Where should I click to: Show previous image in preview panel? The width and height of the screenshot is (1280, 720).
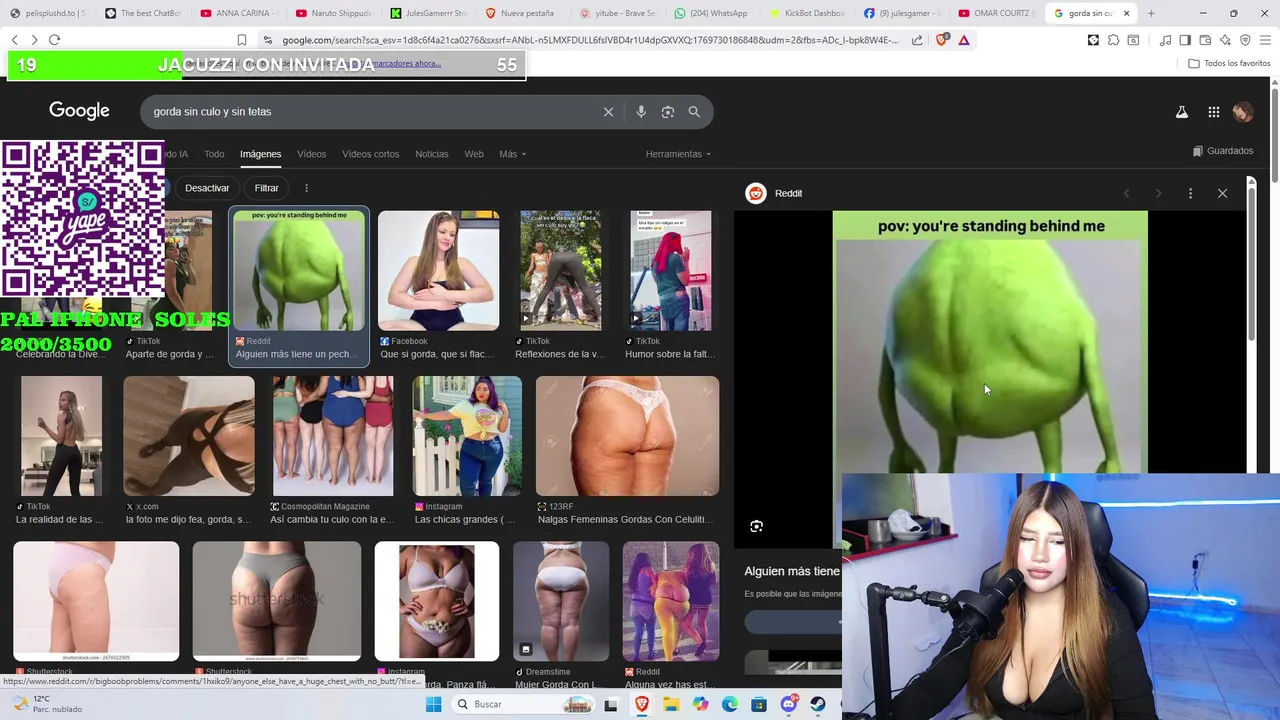(x=1127, y=193)
